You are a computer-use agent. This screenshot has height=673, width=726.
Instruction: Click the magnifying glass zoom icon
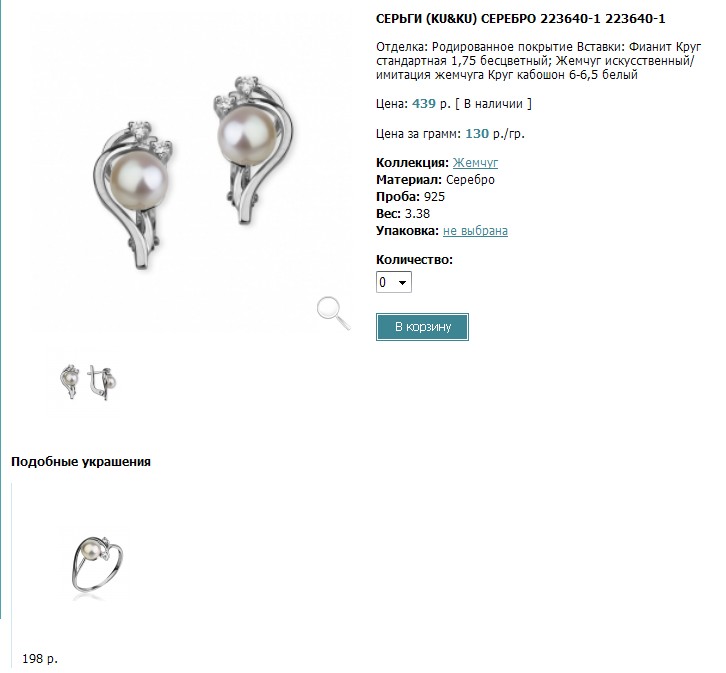coord(333,313)
